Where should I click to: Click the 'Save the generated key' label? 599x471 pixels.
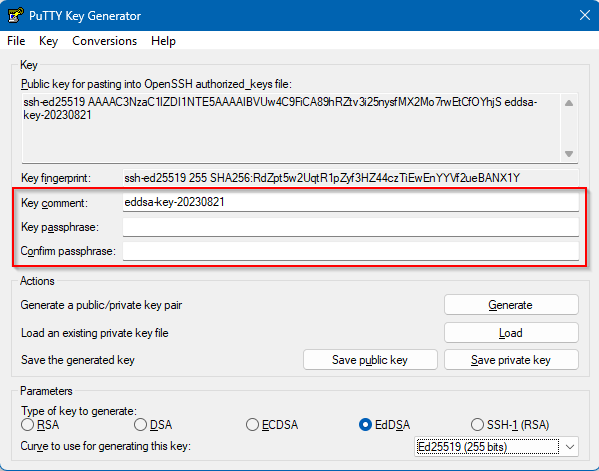pos(78,360)
